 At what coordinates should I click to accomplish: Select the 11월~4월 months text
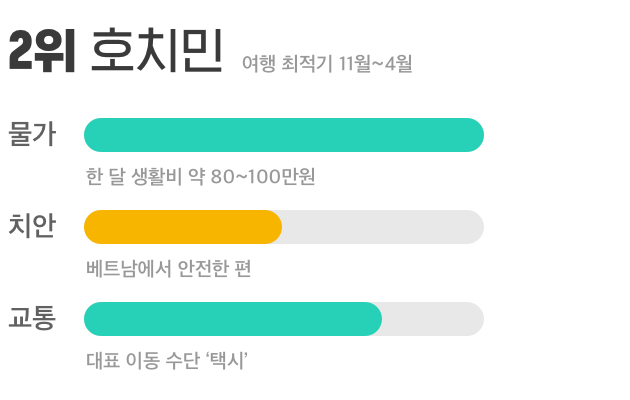(375, 65)
